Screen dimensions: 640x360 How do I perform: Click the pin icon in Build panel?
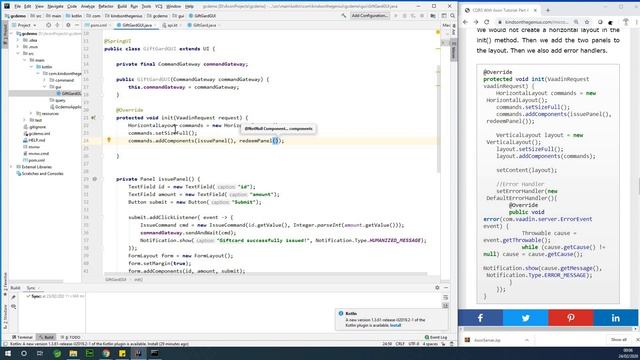point(13,297)
